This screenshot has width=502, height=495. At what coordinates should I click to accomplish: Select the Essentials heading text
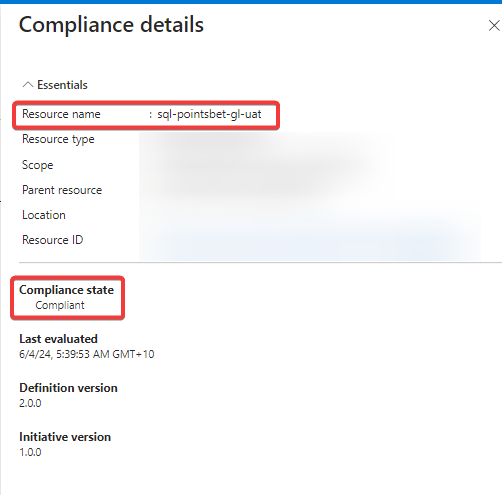click(x=62, y=85)
